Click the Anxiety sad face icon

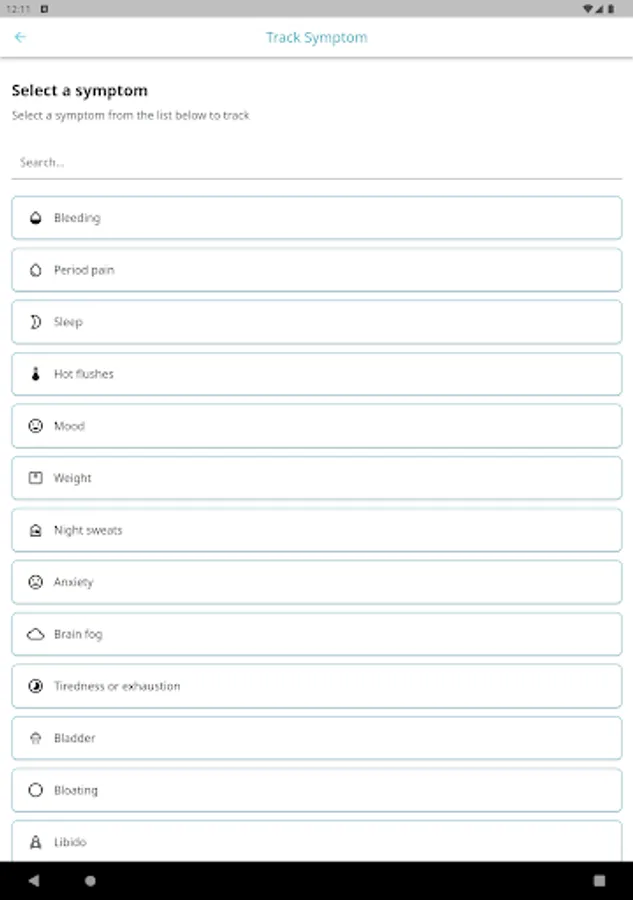point(36,582)
